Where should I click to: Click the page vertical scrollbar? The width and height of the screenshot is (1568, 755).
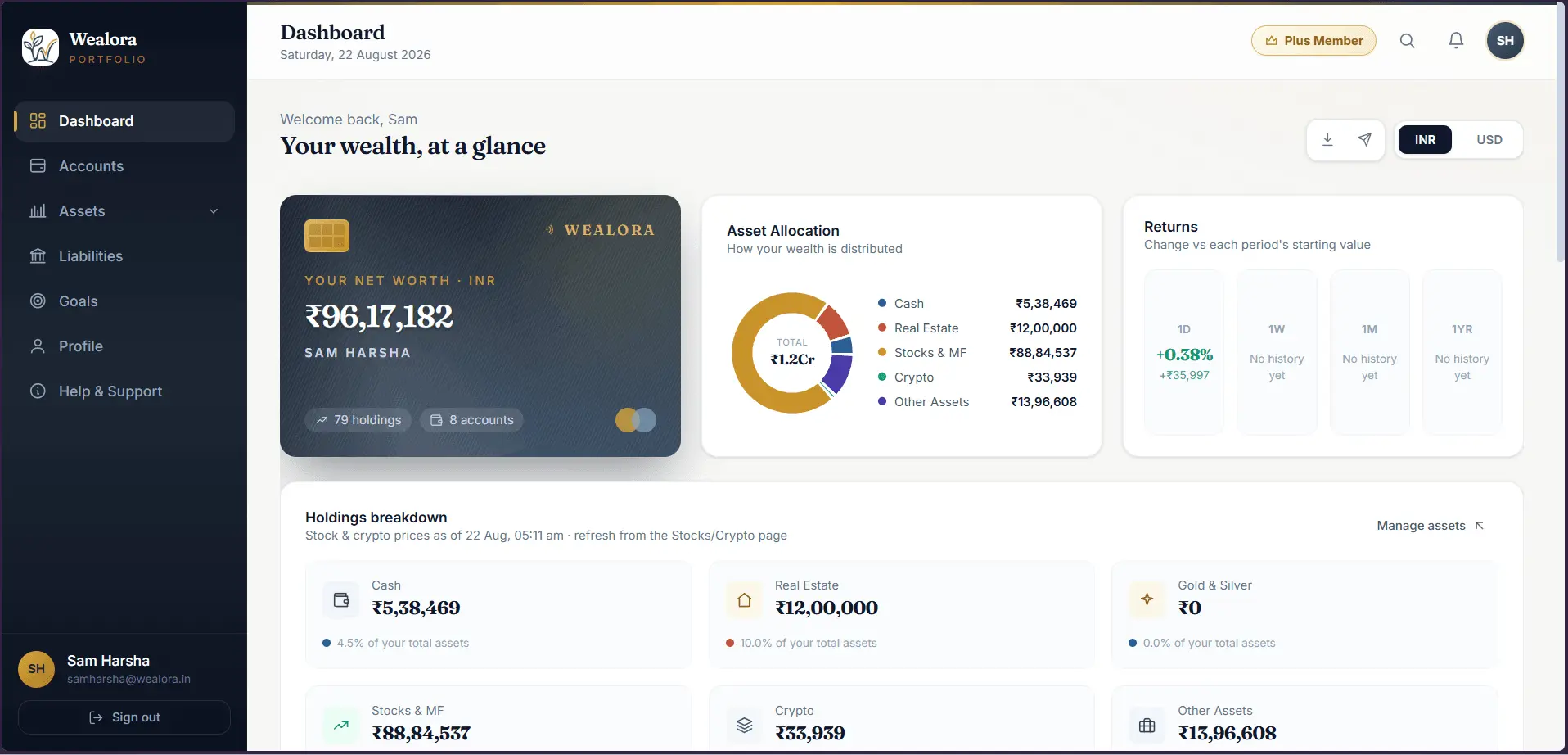(x=1561, y=131)
